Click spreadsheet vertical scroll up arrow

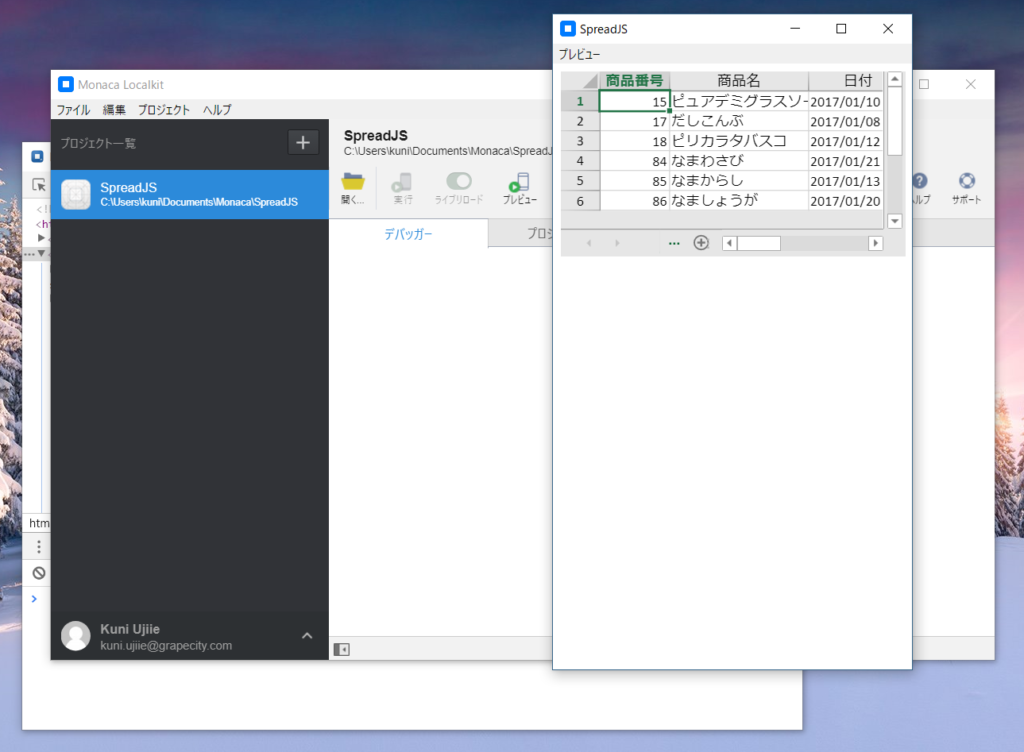coord(895,79)
